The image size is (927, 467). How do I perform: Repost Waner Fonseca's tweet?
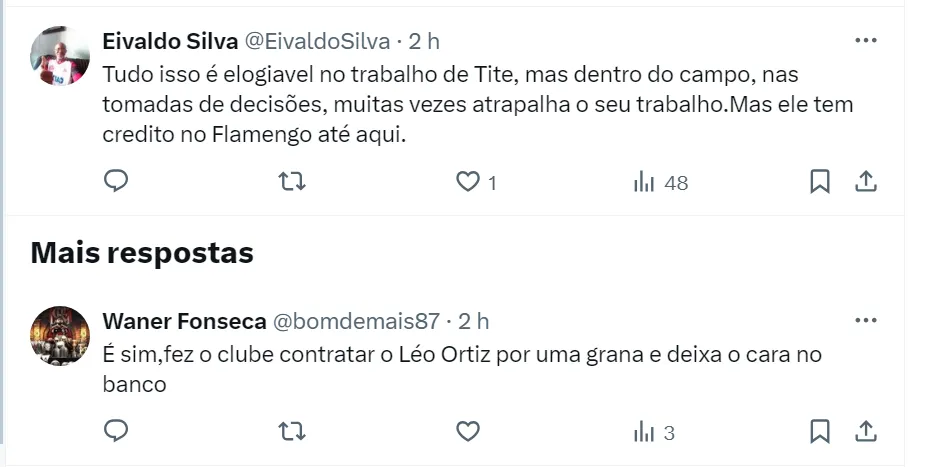click(291, 432)
